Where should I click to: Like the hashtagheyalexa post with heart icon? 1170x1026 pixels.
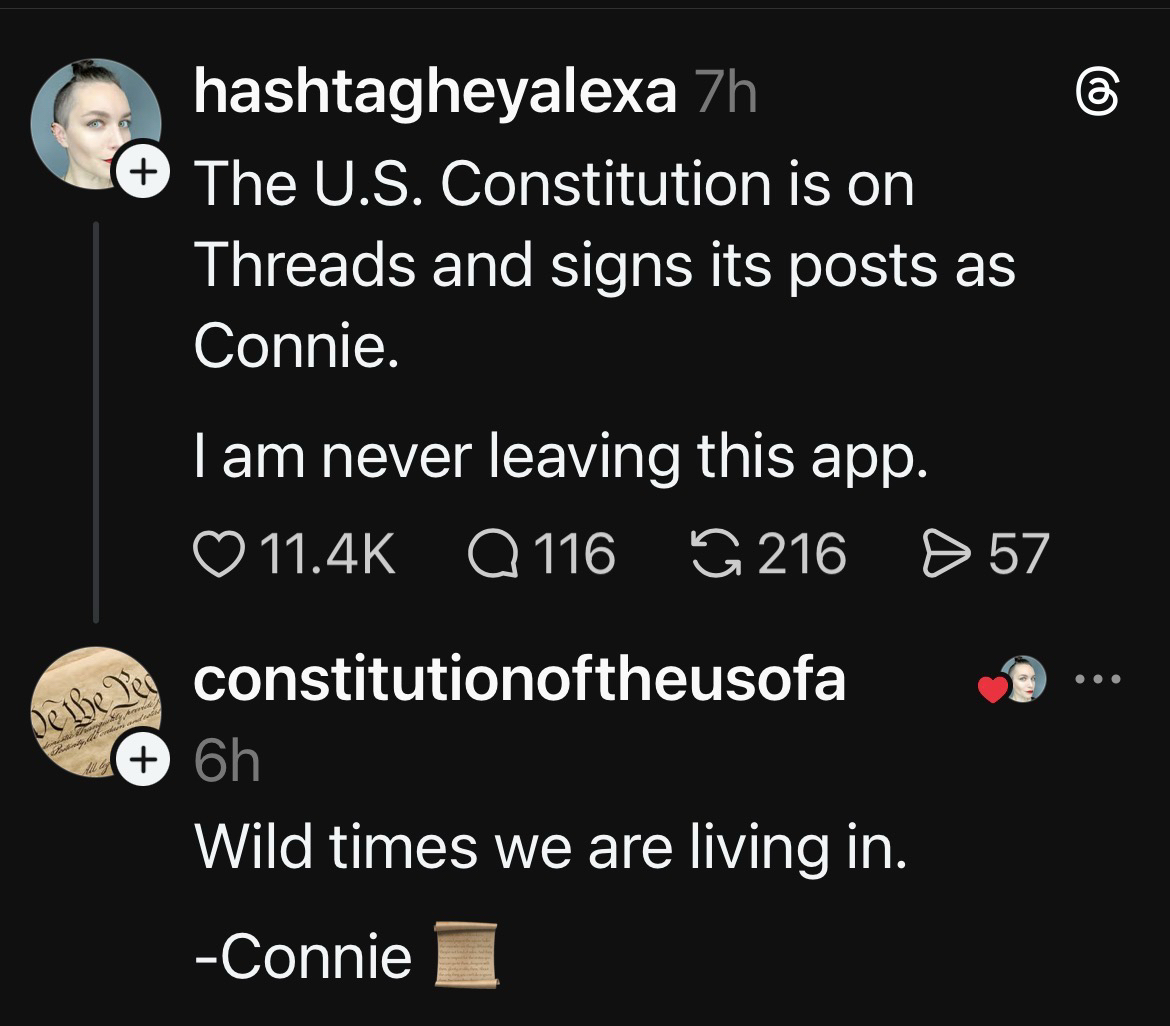[219, 554]
